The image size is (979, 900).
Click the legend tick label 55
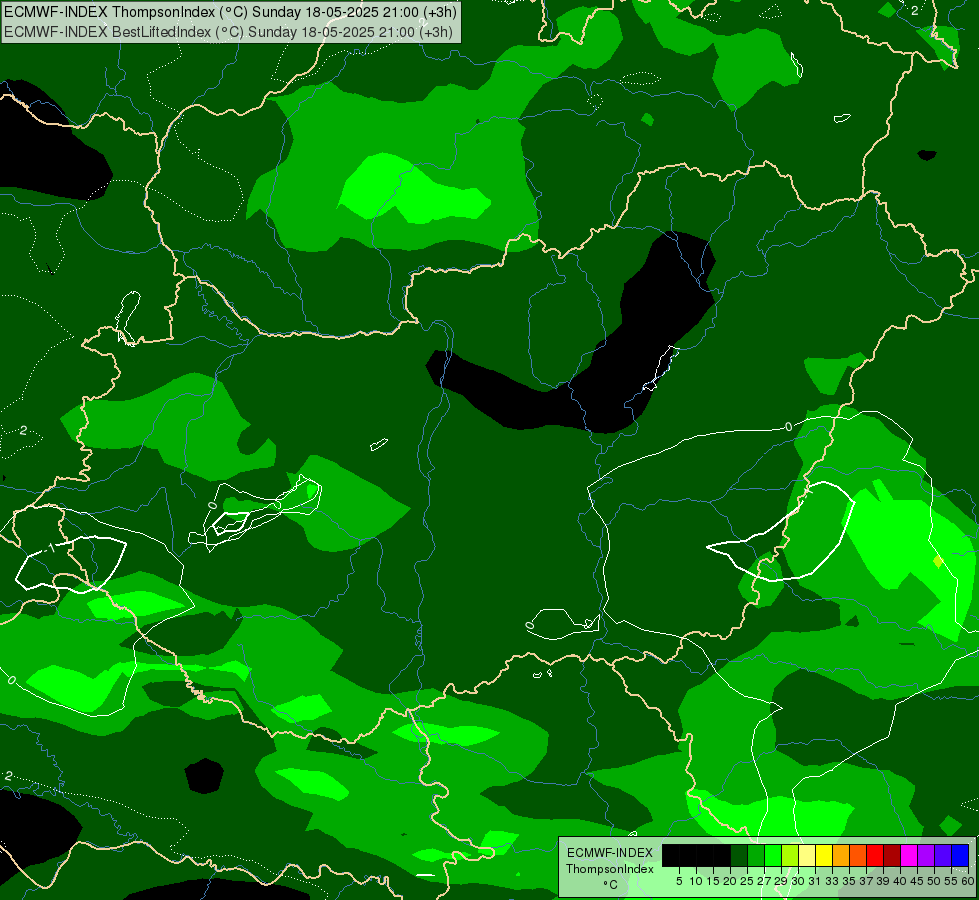[x=951, y=881]
